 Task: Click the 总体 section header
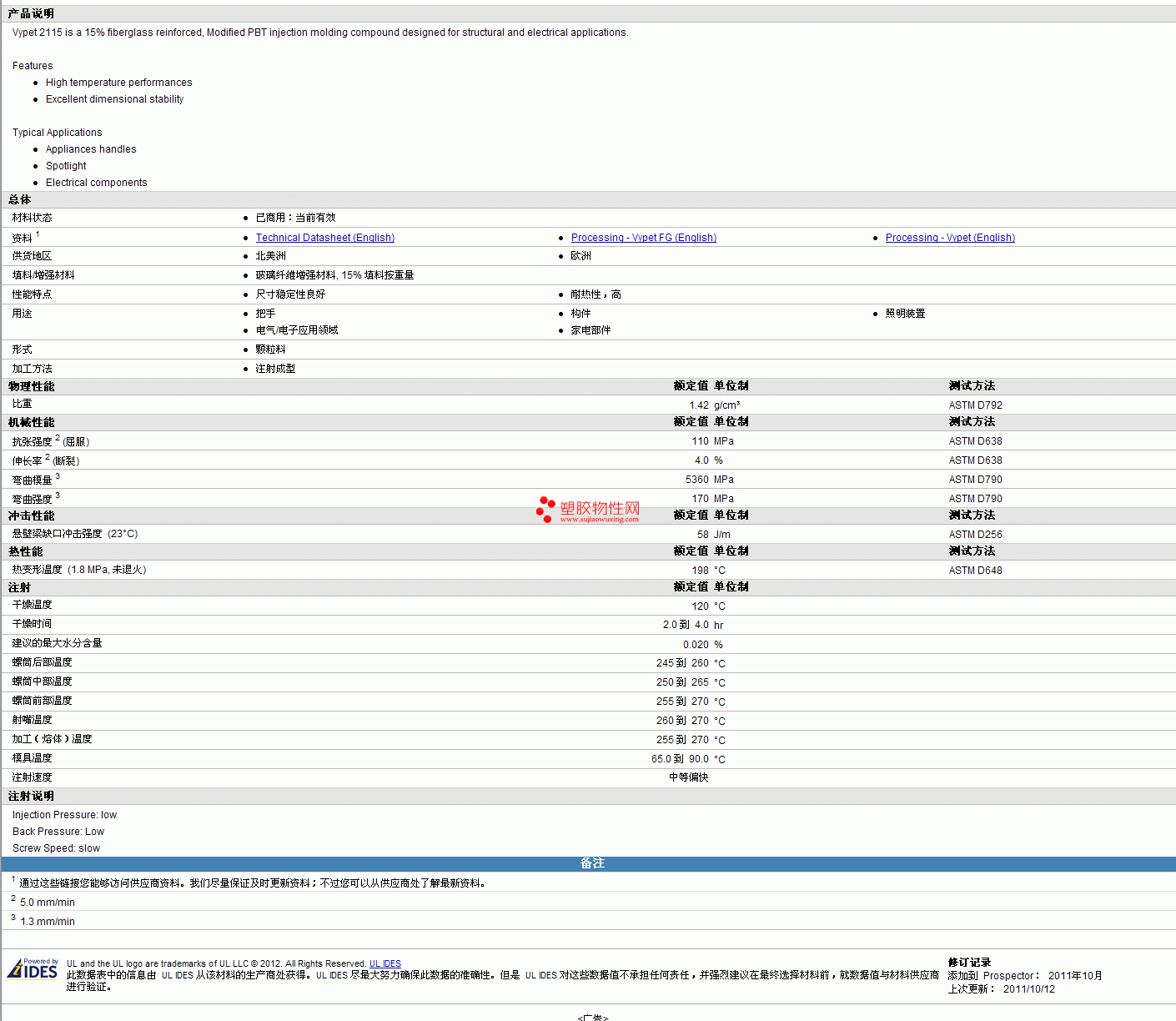point(588,199)
